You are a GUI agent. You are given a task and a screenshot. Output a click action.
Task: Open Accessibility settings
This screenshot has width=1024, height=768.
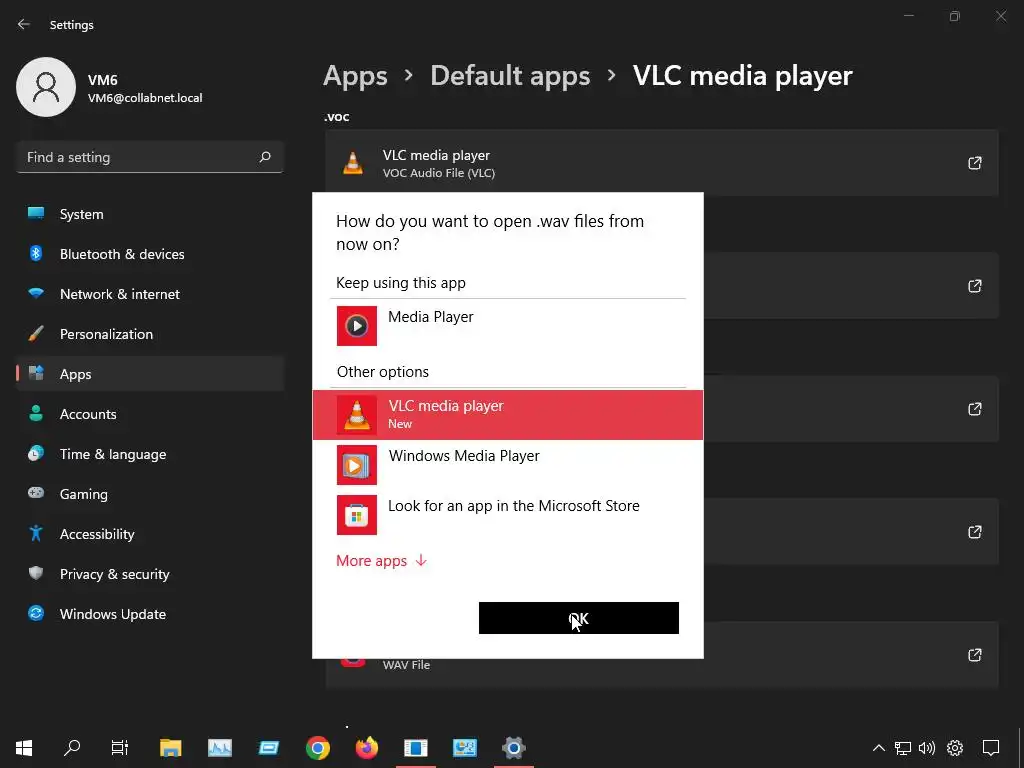[x=150, y=534]
